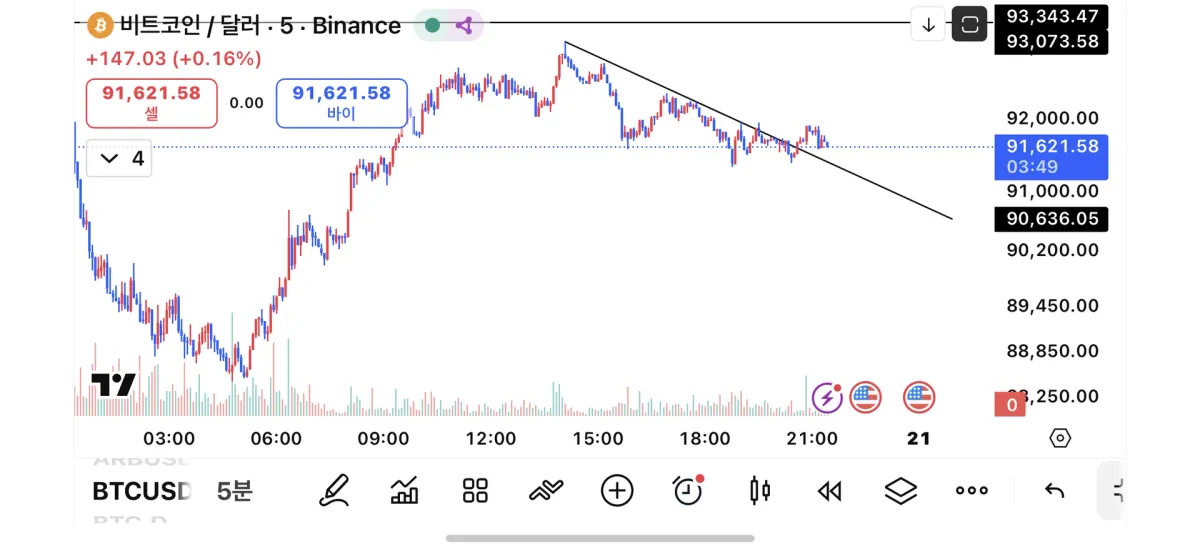Tap the compare symbols zigzag icon
Viewport: 1200px width, 554px height.
pos(546,490)
